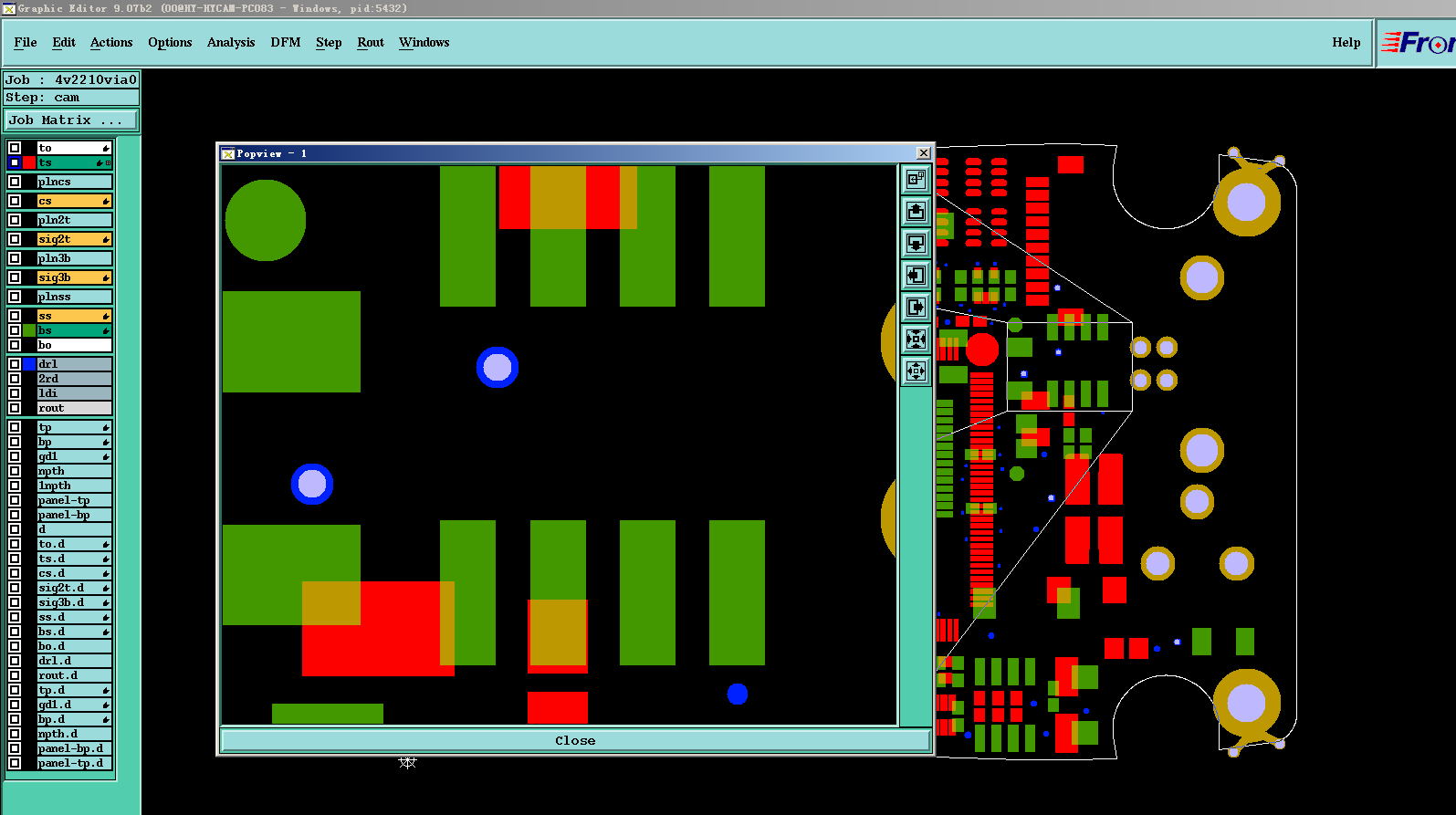Screen dimensions: 1456x815
Task: Pan the Popview up with up-arrow icon
Action: pos(916,211)
